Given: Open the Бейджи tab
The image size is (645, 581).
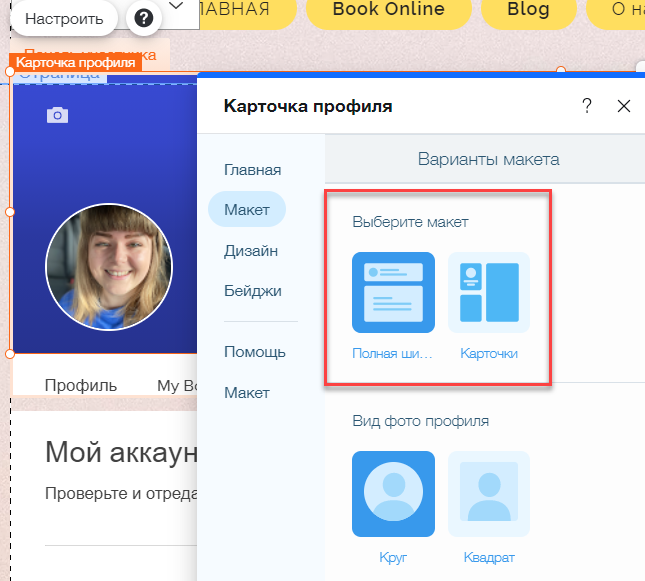Looking at the screenshot, I should click(x=253, y=291).
